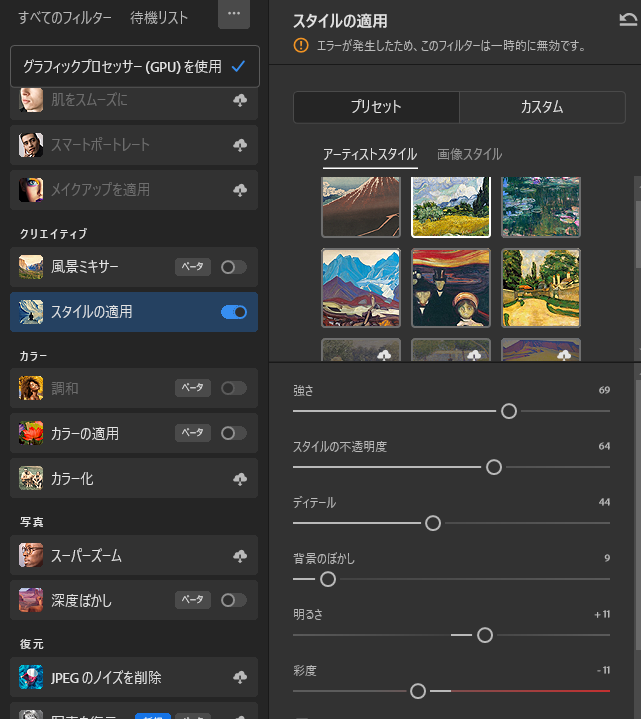This screenshot has height=719, width=641.
Task: Click the 復元 section heading
Action: click(32, 644)
